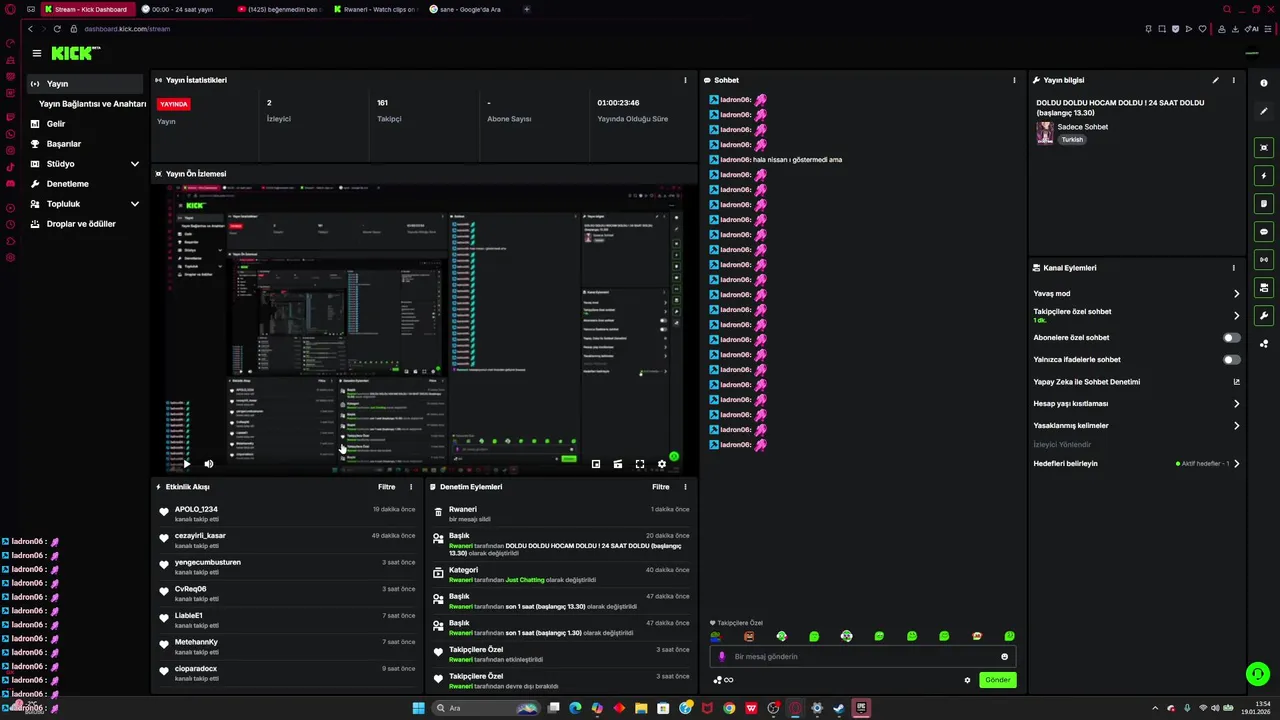
Task: Open Yayın İstatistikleri three-dot menu
Action: 685,80
